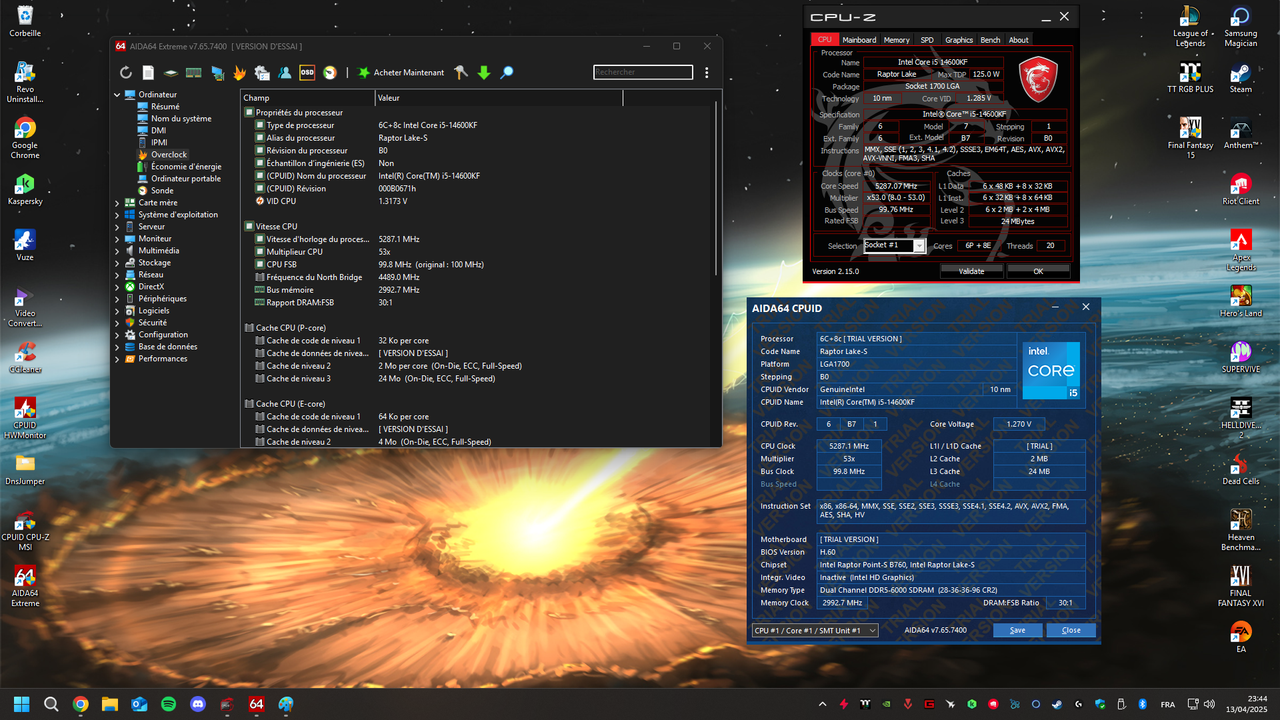1280x720 pixels.
Task: Click the hammer tools icon in AIDA64 toolbar
Action: pyautogui.click(x=461, y=72)
